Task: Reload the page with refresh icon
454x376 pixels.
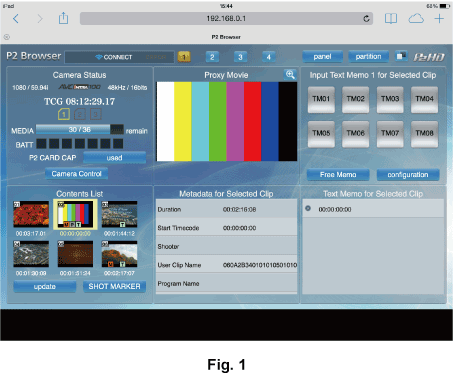Action: coord(366,19)
